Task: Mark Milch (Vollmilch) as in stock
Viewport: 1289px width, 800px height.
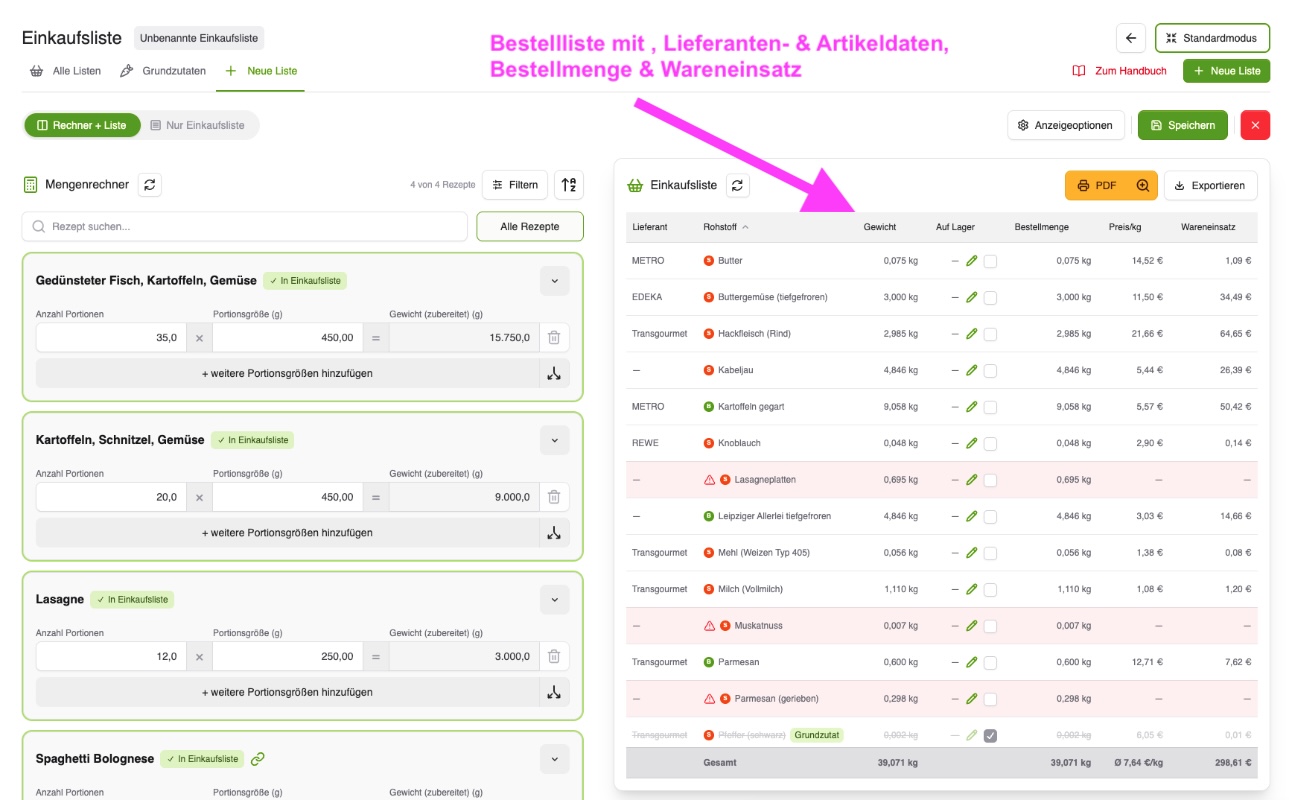Action: click(990, 589)
